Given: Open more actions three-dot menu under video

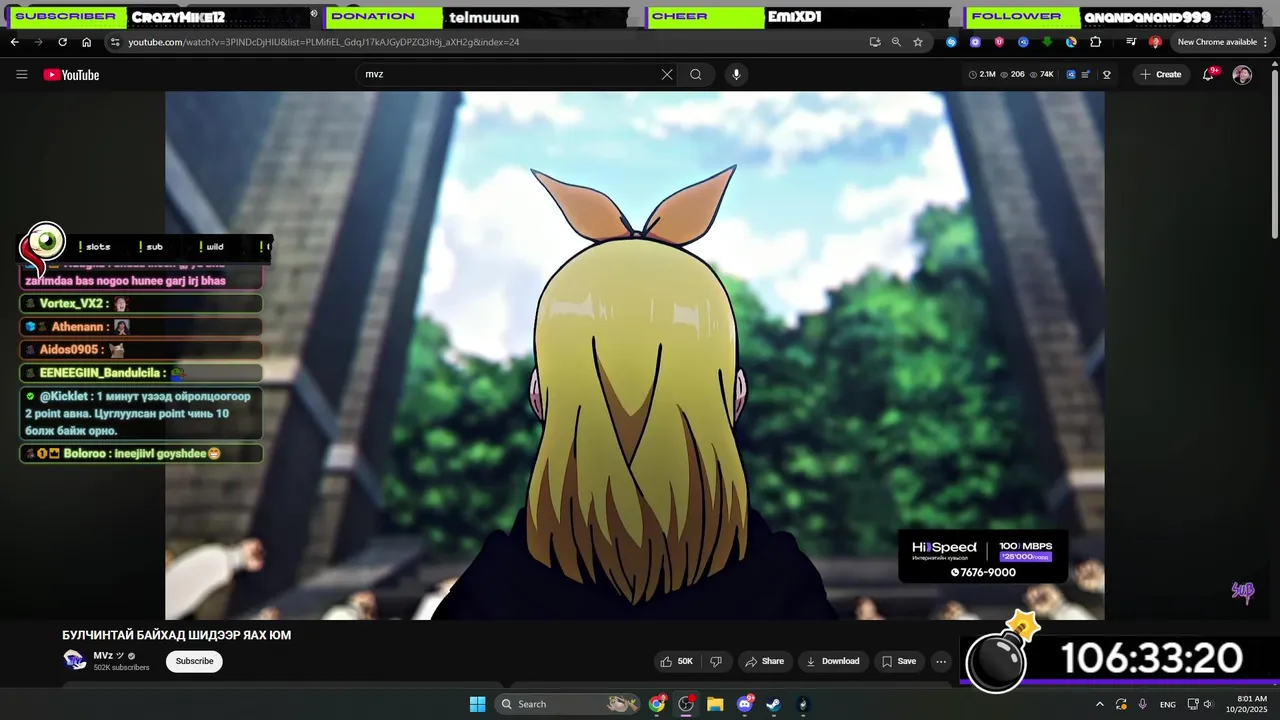Looking at the screenshot, I should click(941, 661).
